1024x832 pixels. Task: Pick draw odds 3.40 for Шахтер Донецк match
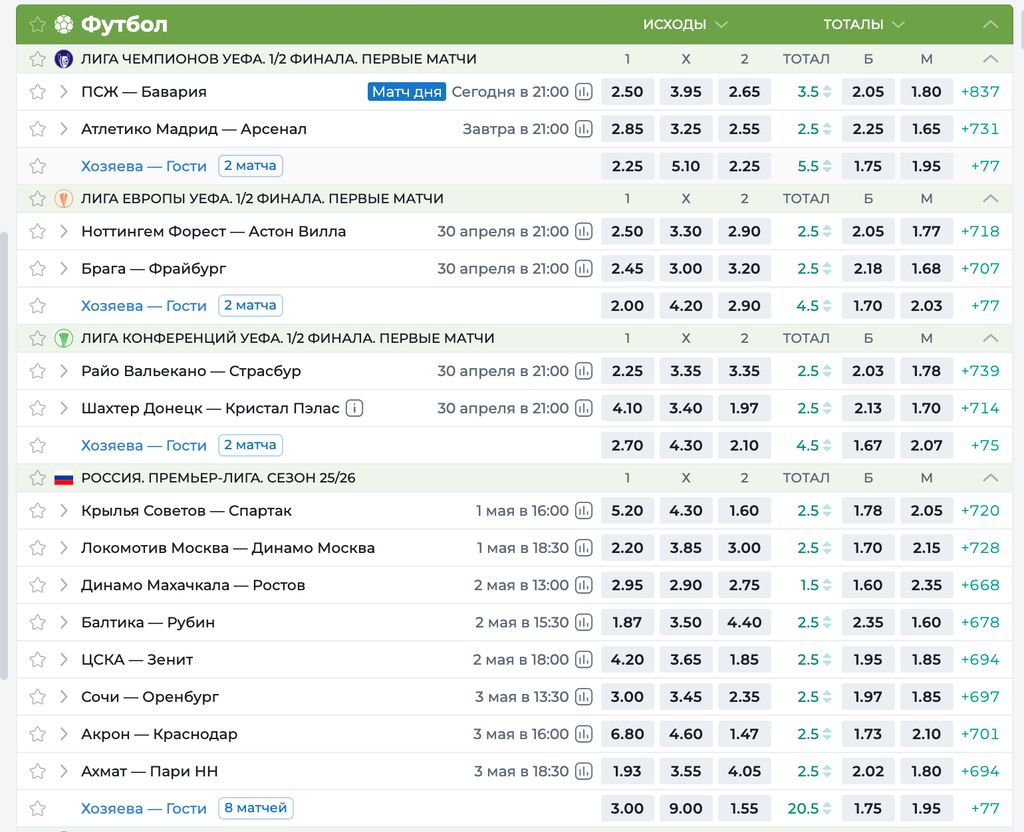(x=686, y=409)
